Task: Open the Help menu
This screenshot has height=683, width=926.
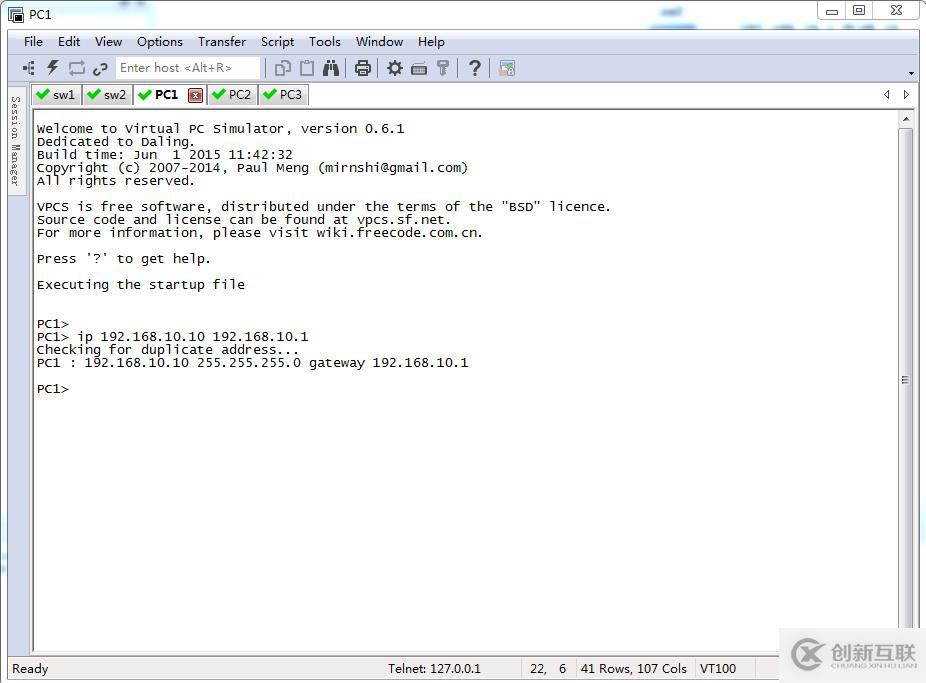Action: click(x=431, y=42)
